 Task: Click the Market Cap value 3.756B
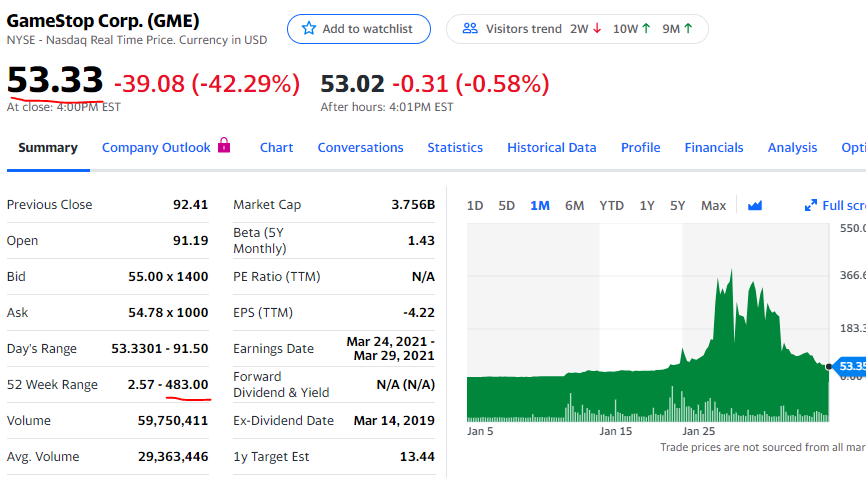(x=413, y=204)
